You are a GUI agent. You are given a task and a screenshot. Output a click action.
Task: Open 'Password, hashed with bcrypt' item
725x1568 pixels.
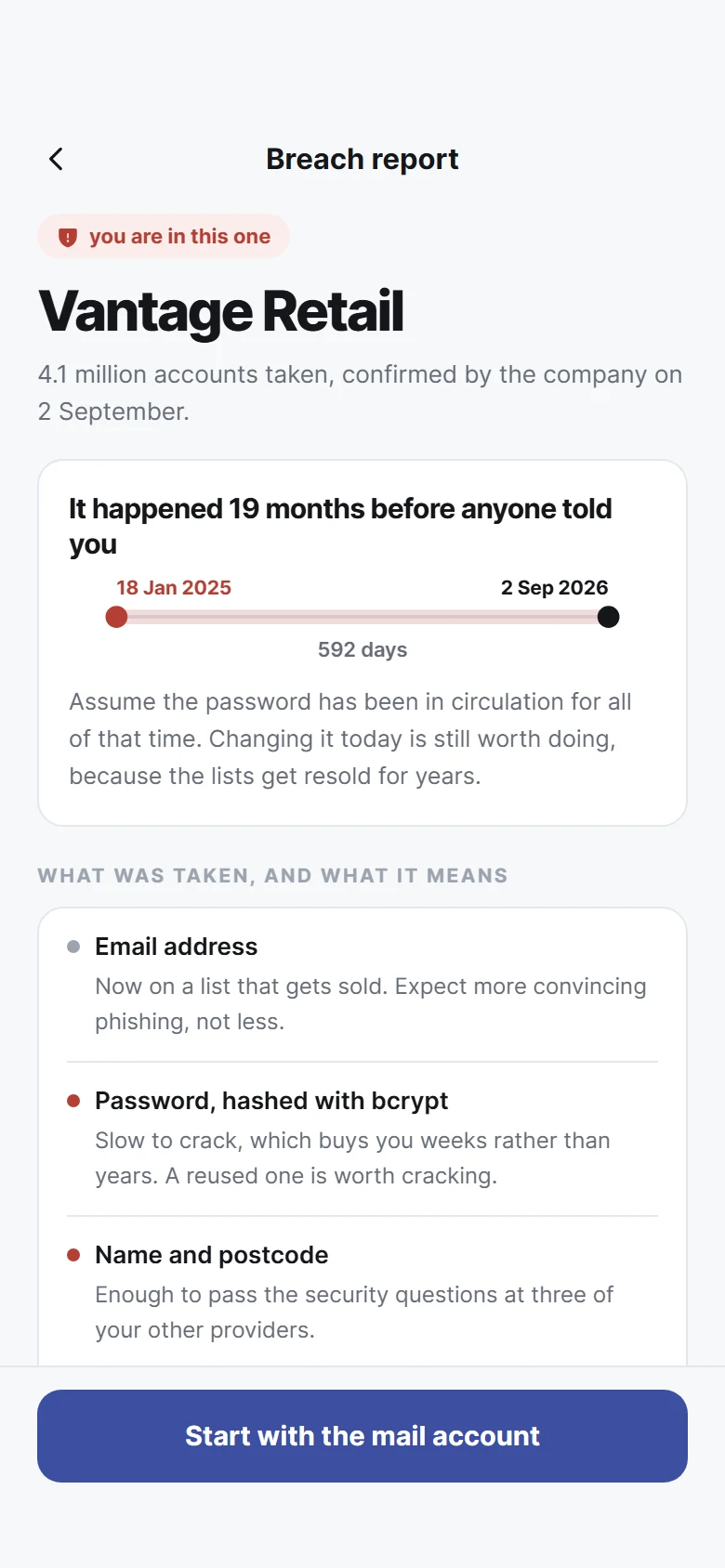tap(362, 1138)
